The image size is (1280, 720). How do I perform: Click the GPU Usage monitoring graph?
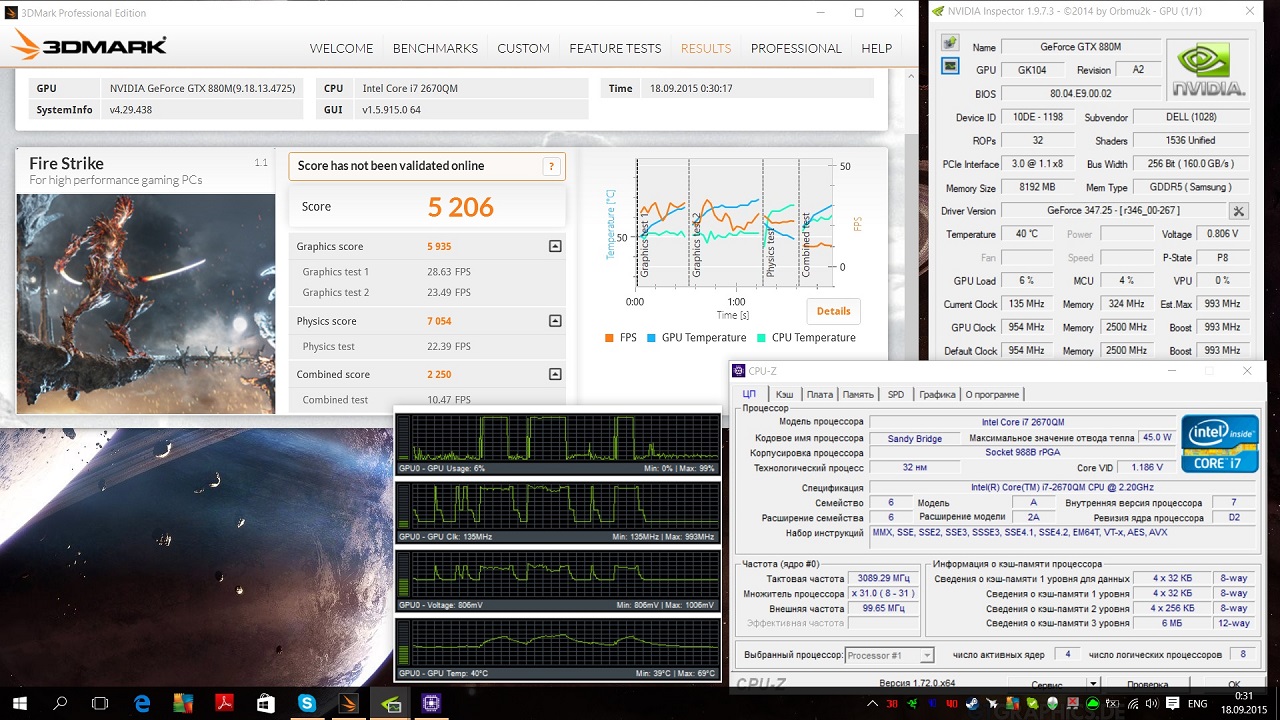(558, 444)
